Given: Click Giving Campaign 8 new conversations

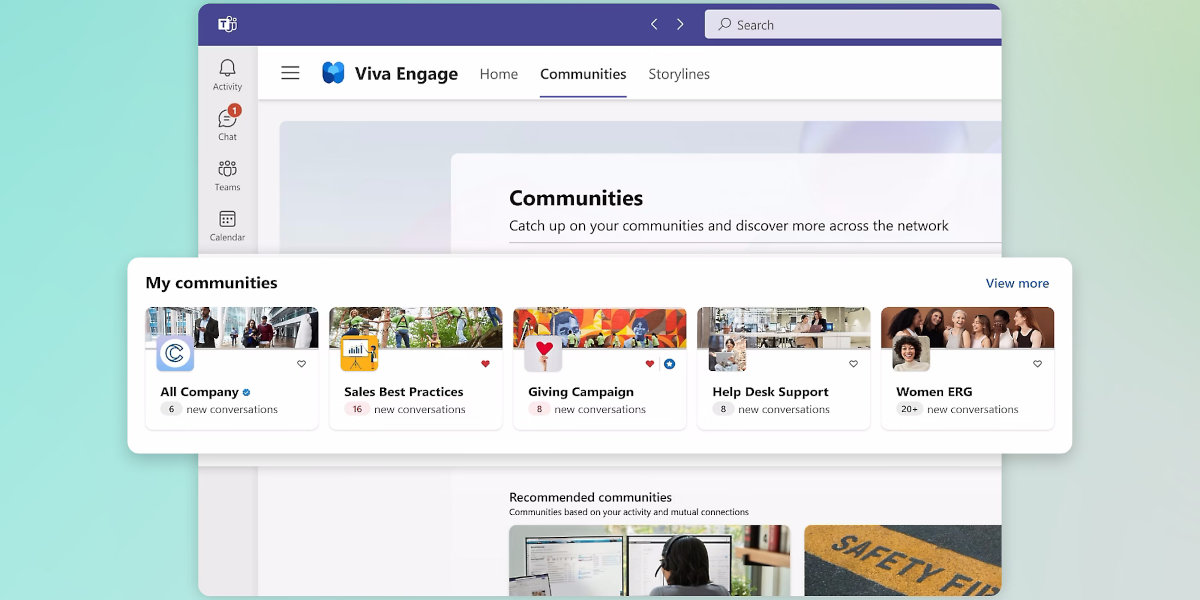Looking at the screenshot, I should click(x=587, y=410).
